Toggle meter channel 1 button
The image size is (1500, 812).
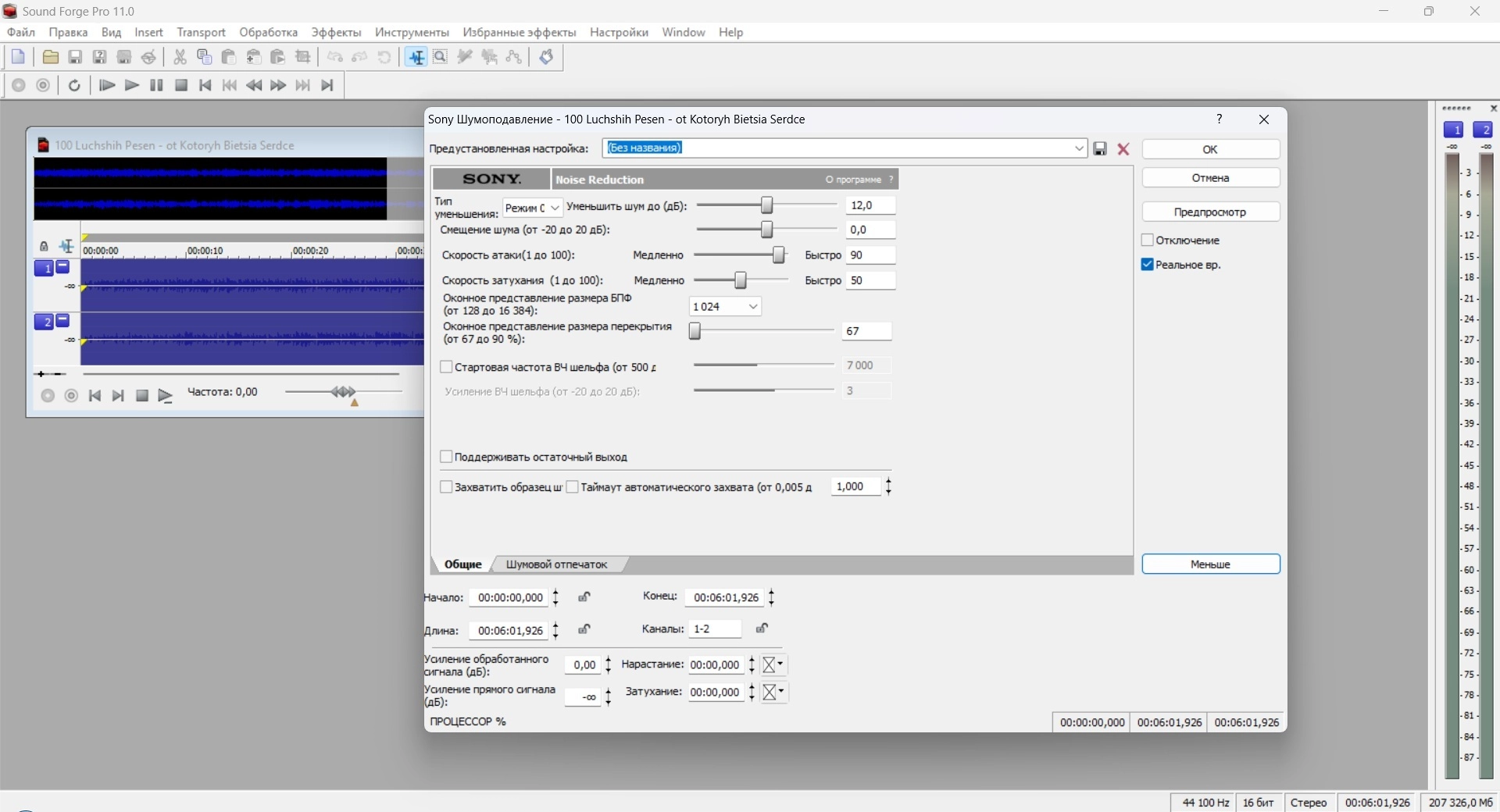point(1454,130)
